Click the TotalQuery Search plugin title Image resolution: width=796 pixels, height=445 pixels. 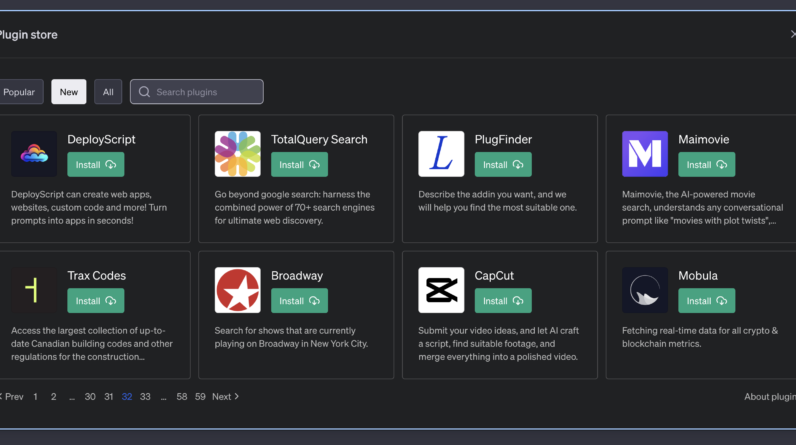pyautogui.click(x=319, y=140)
